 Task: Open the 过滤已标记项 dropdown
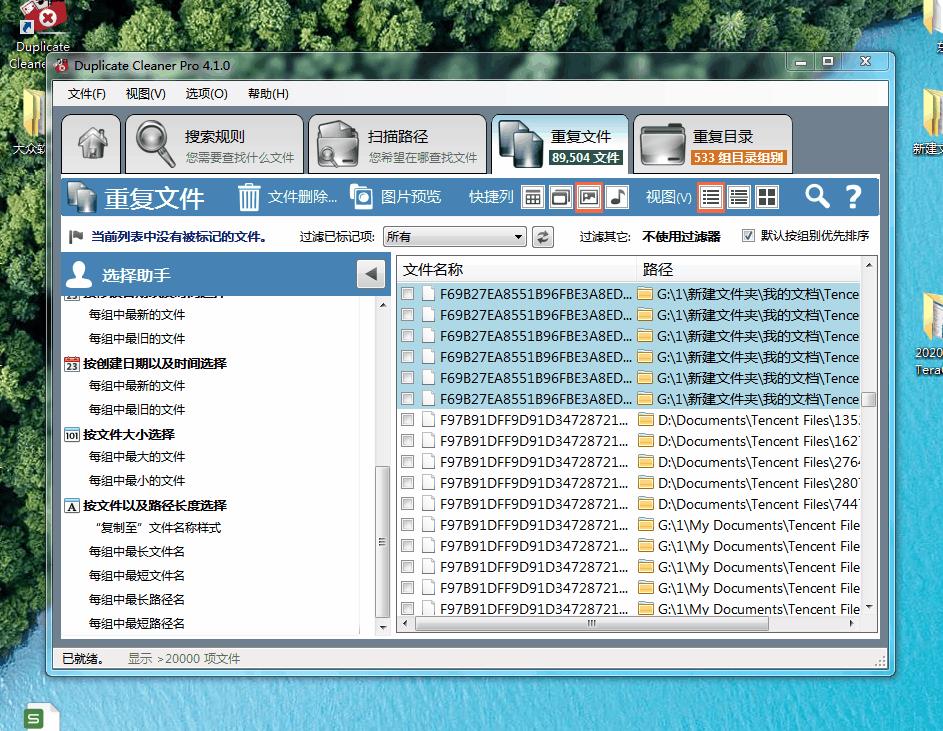(x=454, y=236)
